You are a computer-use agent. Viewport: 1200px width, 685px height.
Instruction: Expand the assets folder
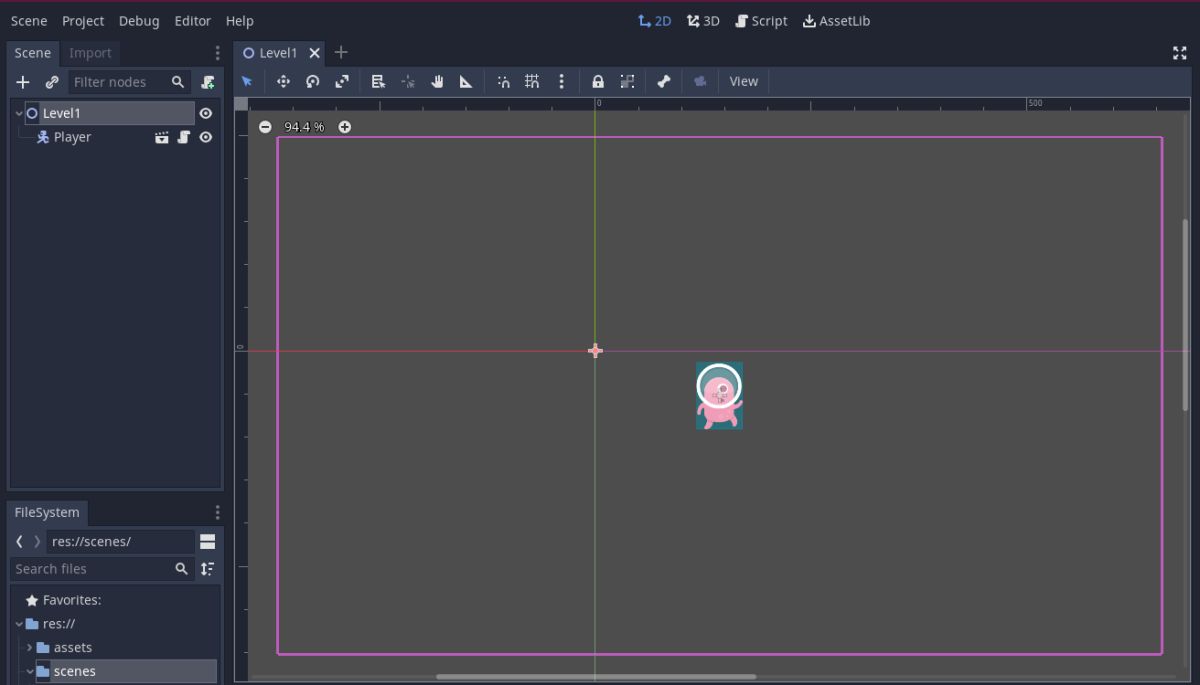tap(30, 648)
